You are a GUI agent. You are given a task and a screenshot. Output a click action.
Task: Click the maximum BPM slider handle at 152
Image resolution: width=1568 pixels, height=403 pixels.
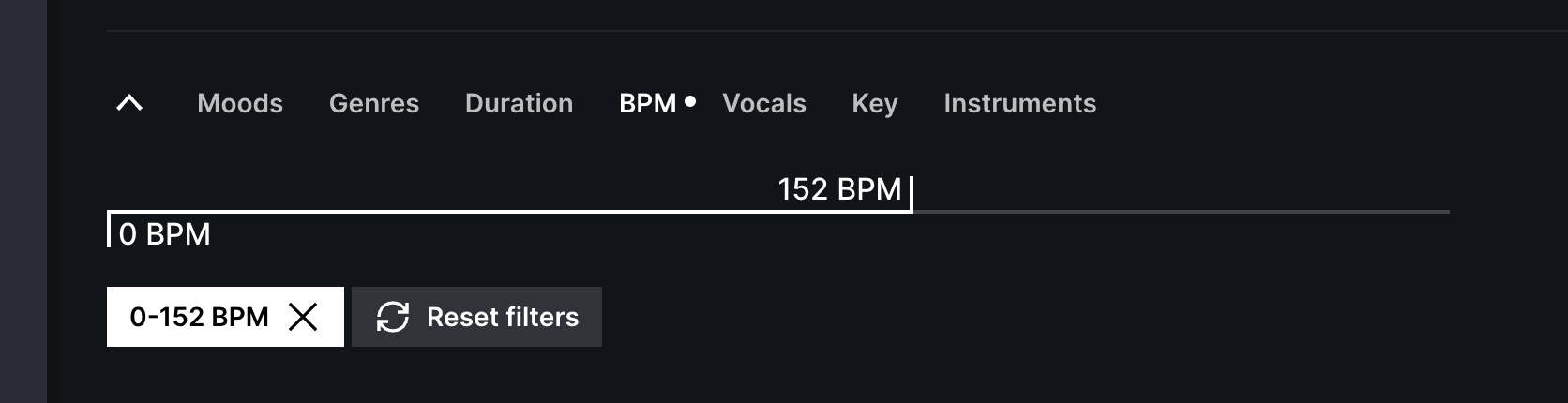(911, 194)
